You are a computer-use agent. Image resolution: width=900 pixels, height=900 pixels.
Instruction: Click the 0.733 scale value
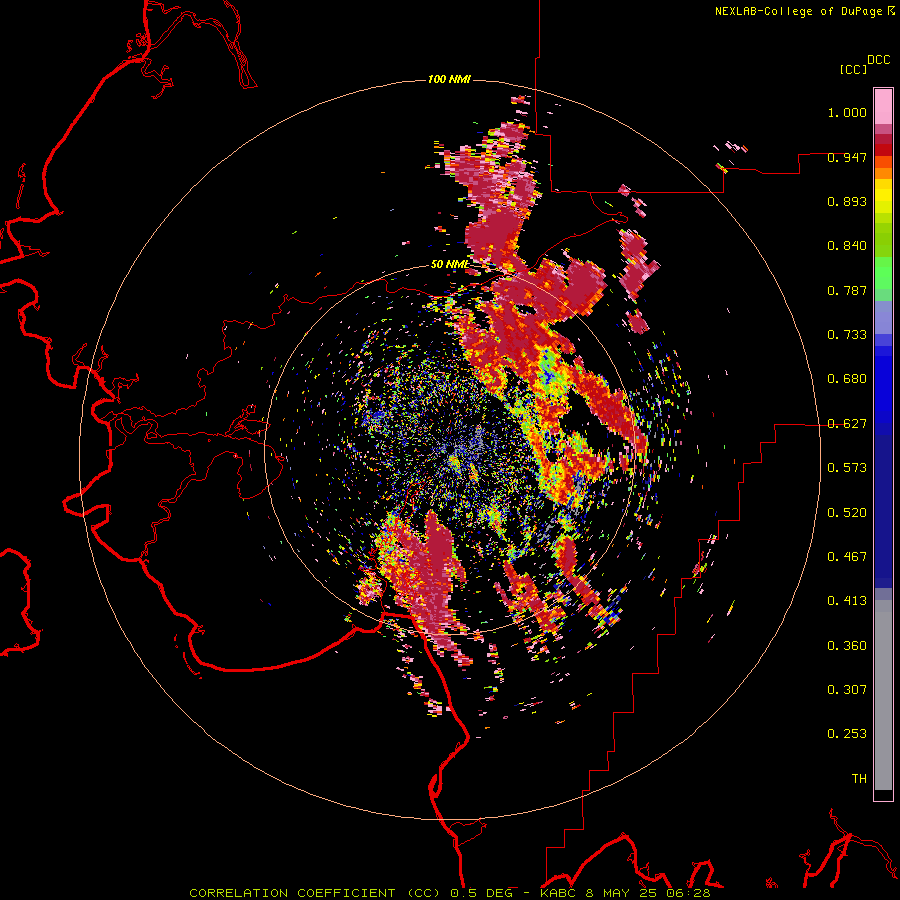coord(847,335)
